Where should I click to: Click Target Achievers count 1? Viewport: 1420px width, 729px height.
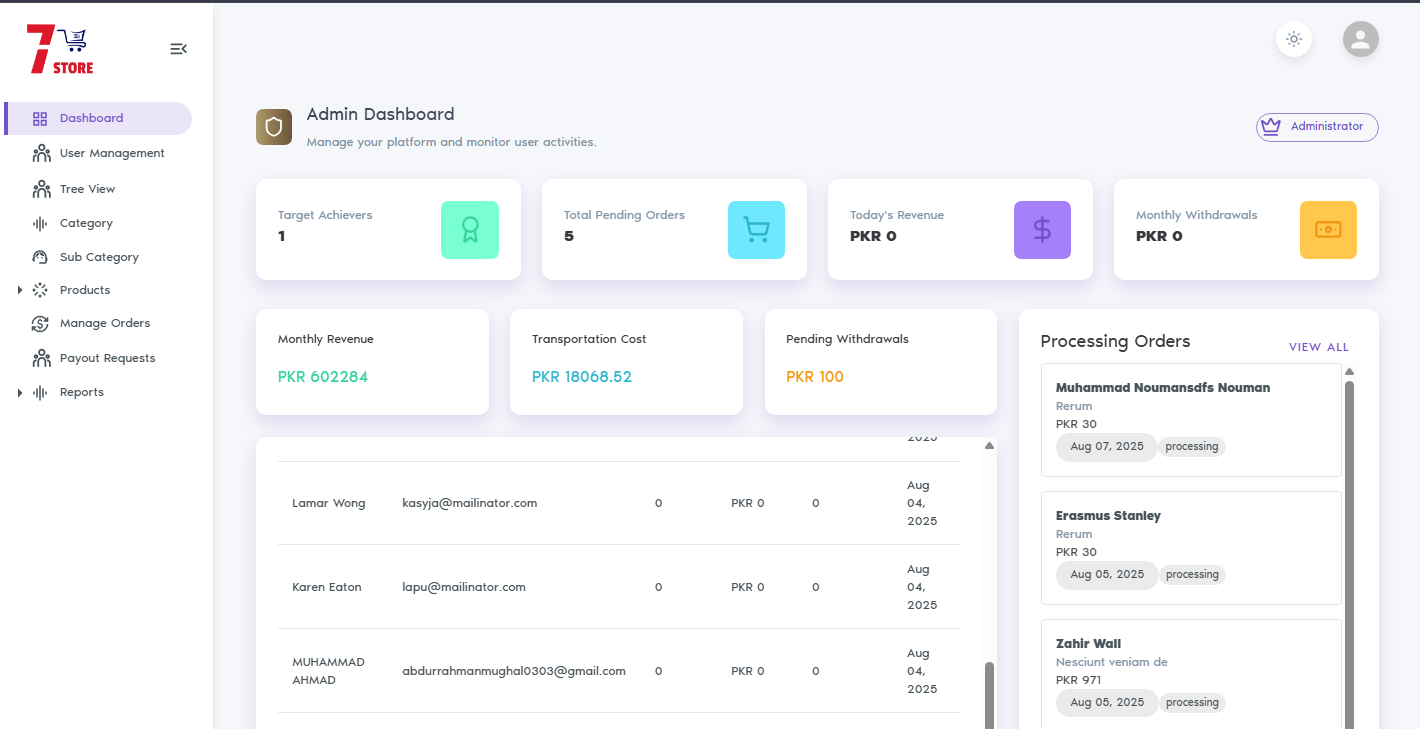282,237
